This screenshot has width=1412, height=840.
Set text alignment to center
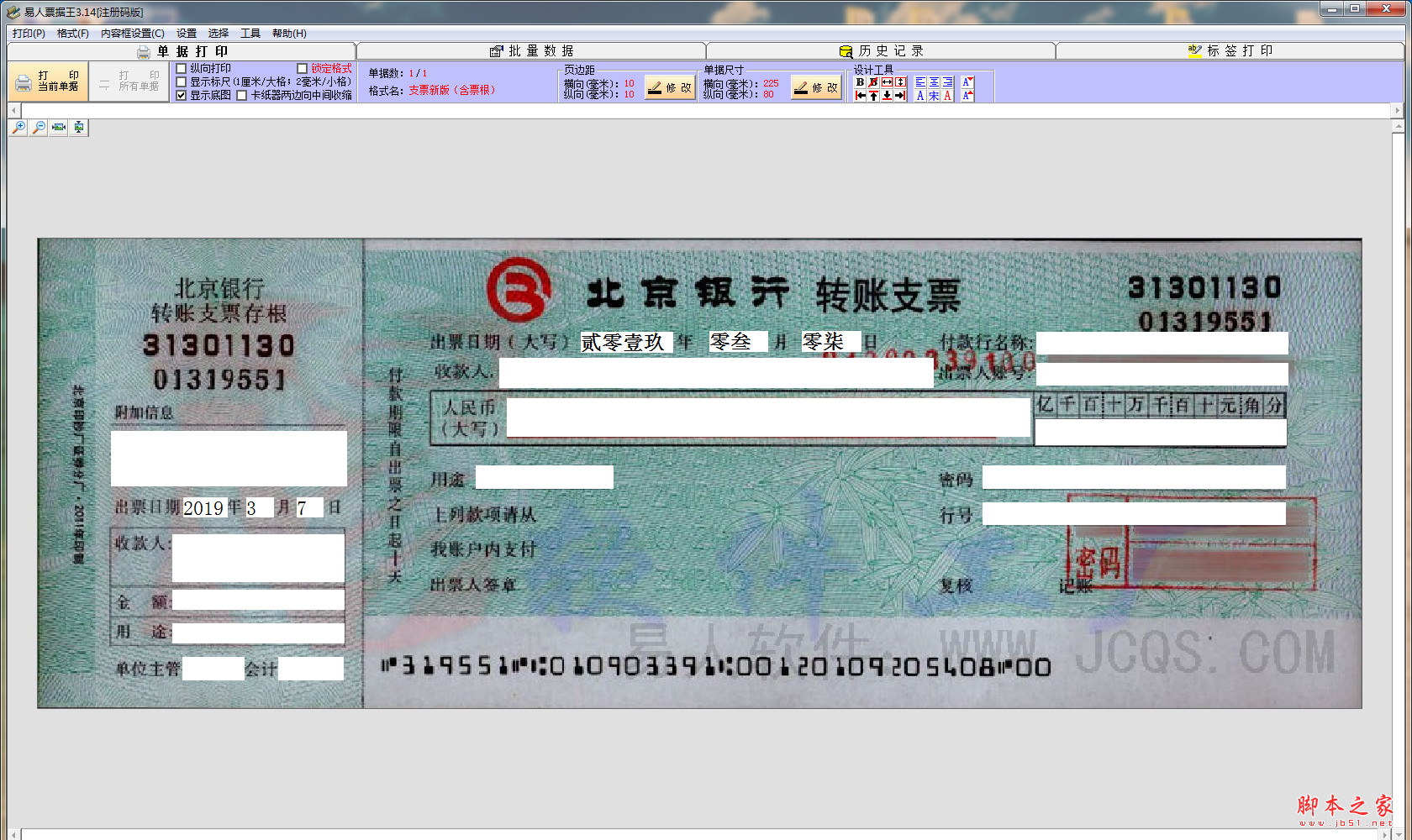click(x=934, y=82)
